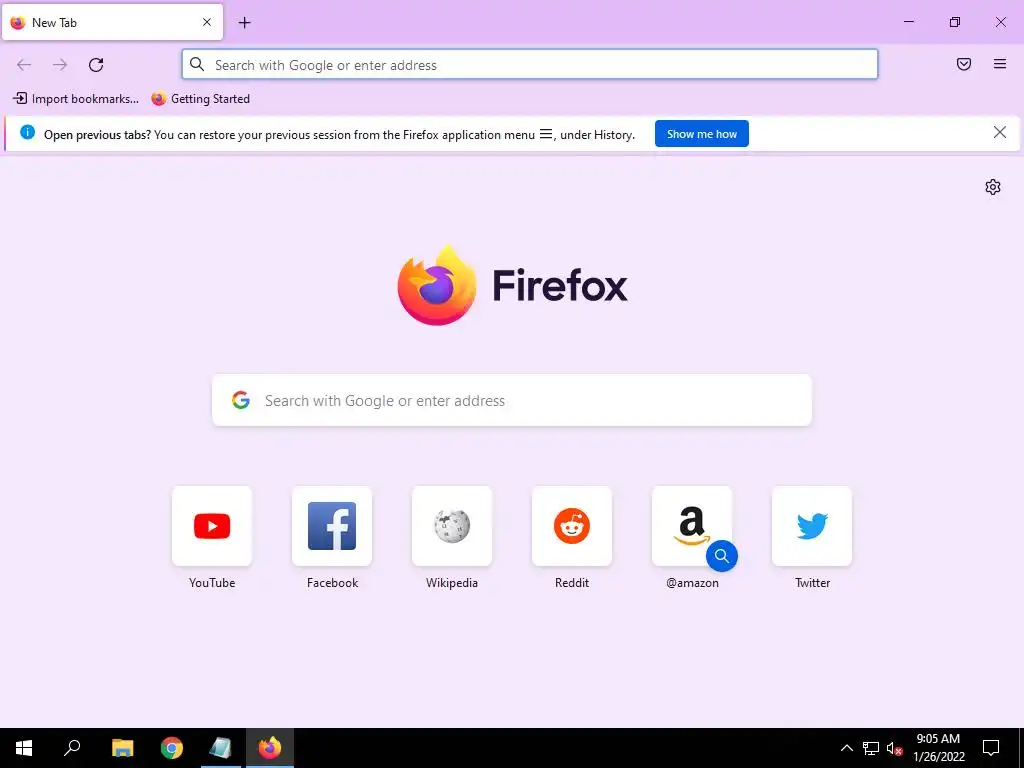The height and width of the screenshot is (768, 1024).
Task: Select the New Tab tab
Action: [x=112, y=22]
